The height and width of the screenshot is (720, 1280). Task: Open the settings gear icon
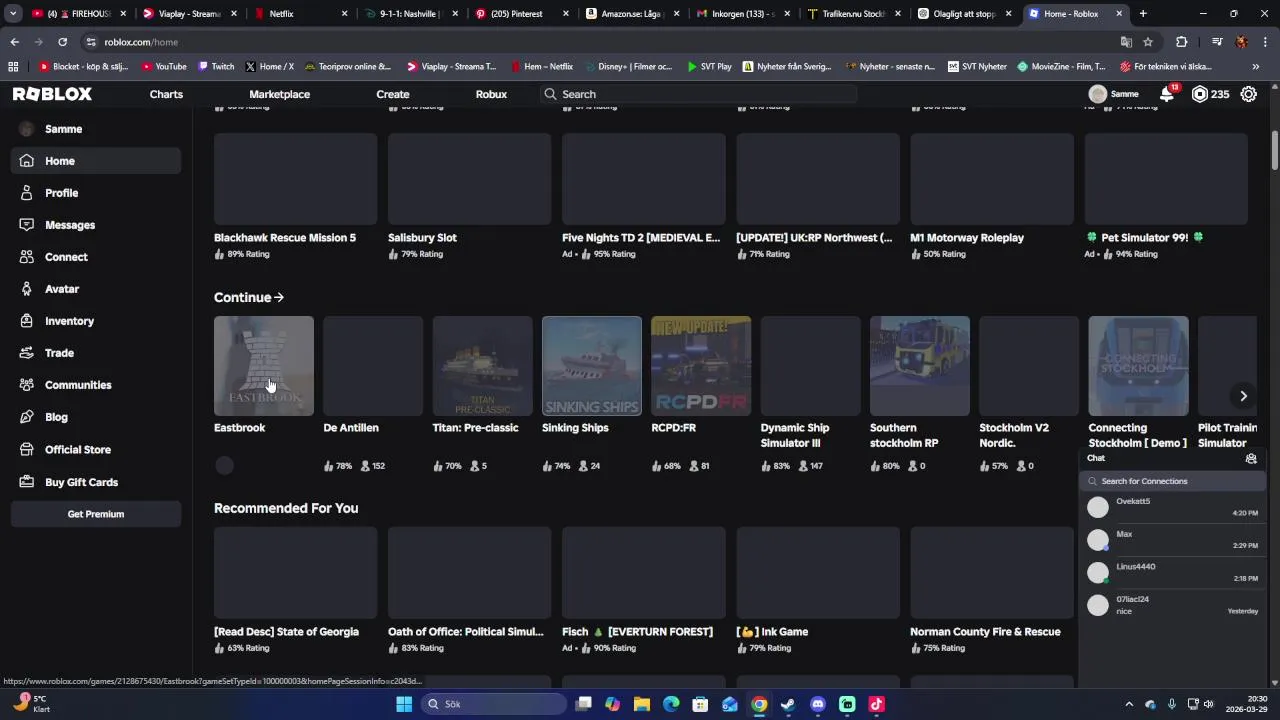1249,94
